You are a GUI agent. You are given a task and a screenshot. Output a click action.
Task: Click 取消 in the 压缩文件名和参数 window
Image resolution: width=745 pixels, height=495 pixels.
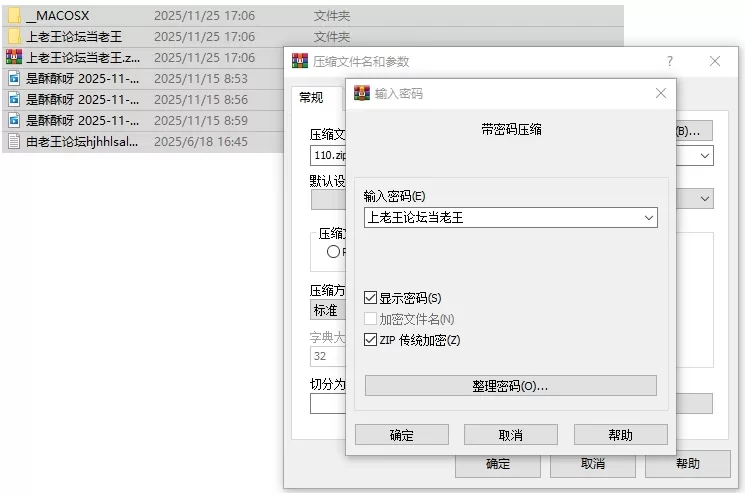point(592,464)
